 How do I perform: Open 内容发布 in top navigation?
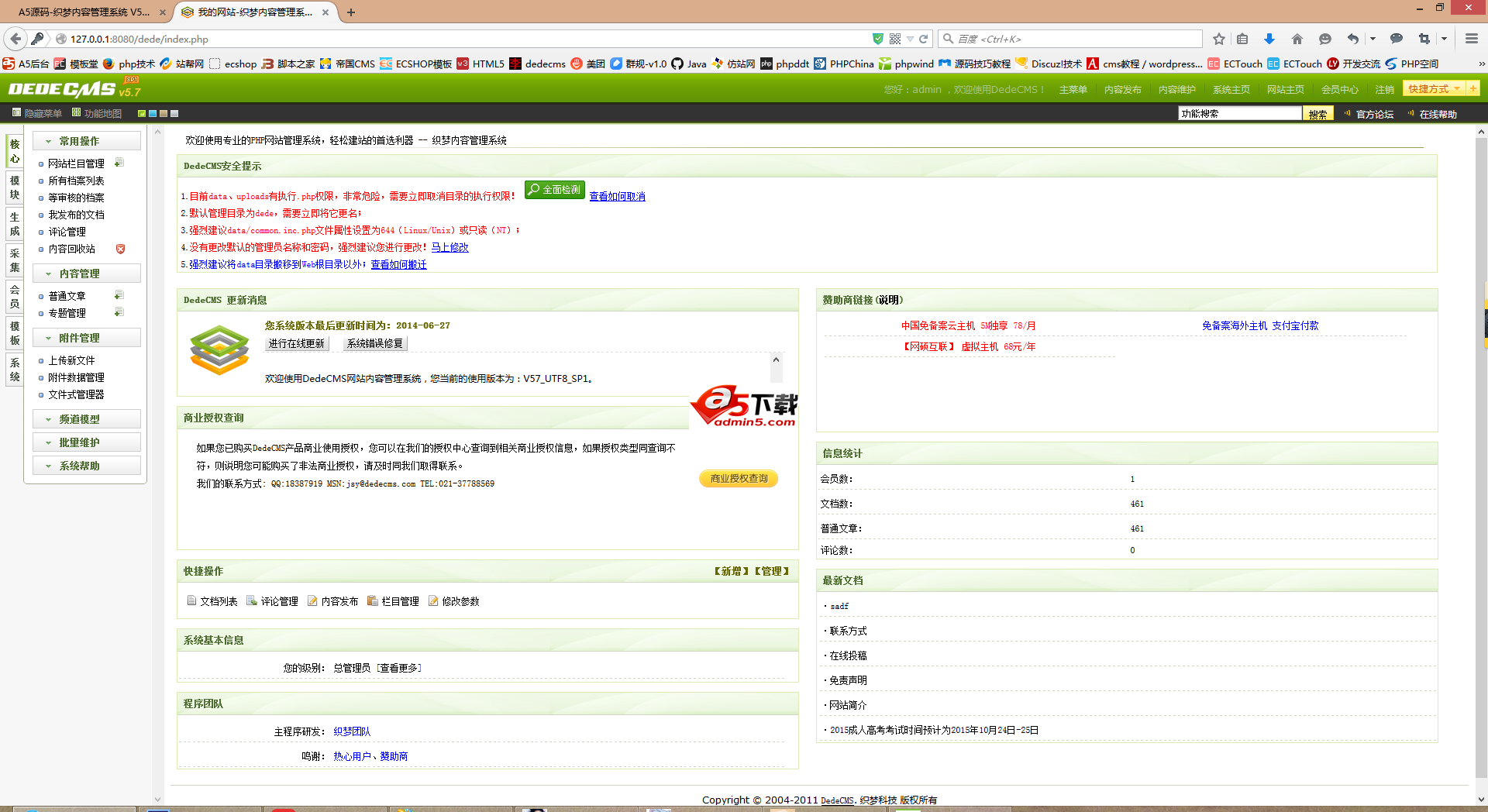1123,90
